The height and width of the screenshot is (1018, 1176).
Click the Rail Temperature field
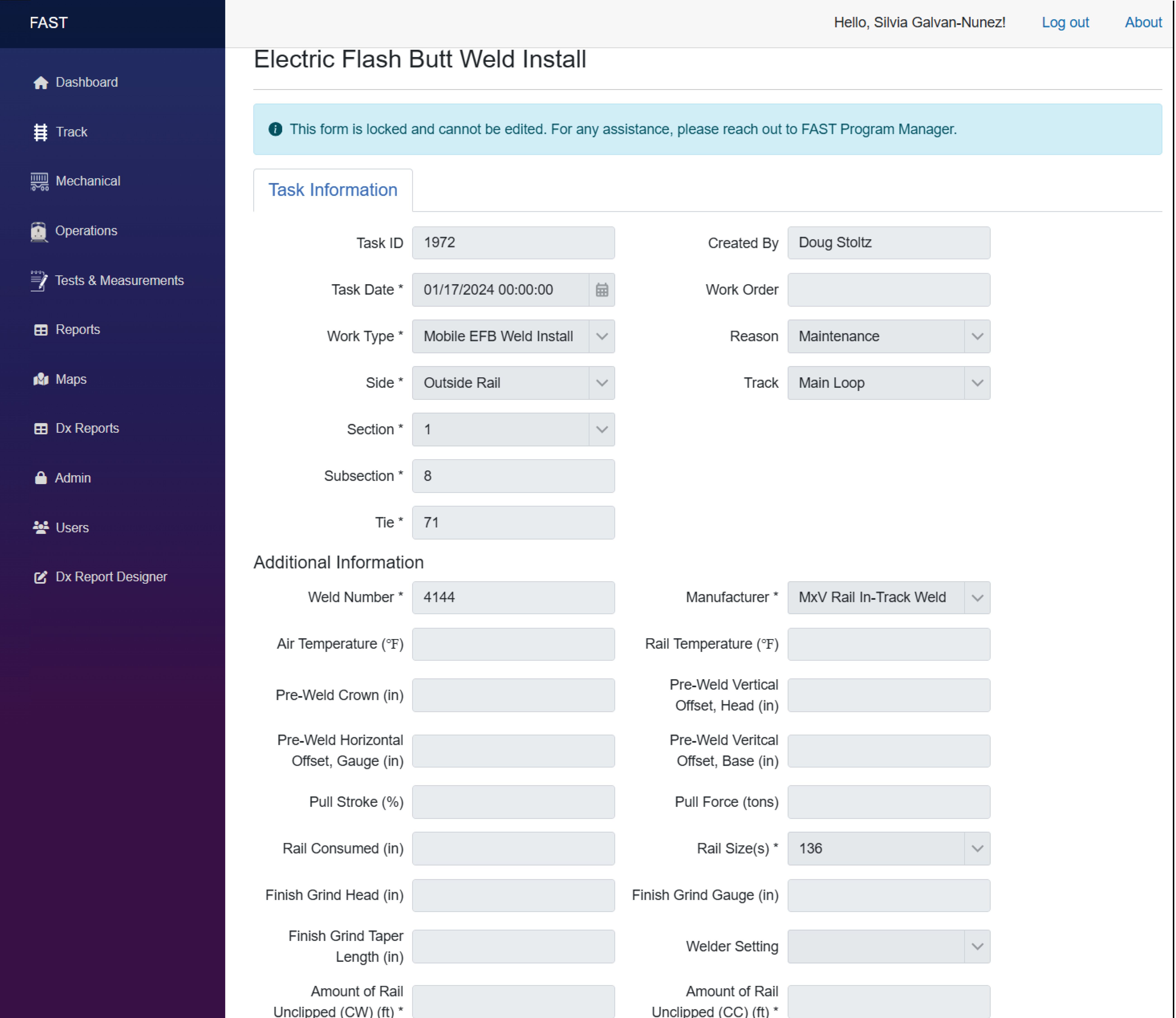889,645
